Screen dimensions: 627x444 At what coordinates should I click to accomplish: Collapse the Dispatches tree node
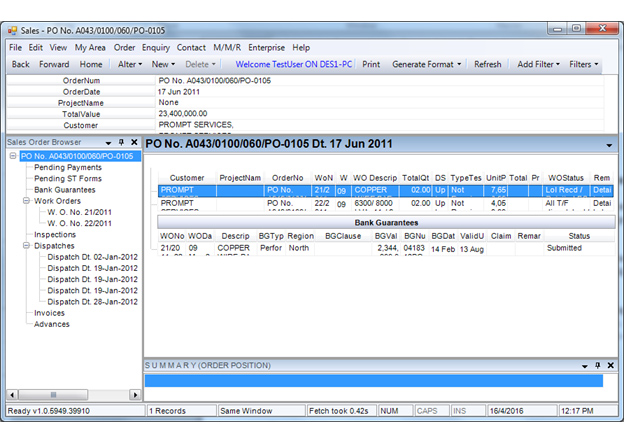24,246
